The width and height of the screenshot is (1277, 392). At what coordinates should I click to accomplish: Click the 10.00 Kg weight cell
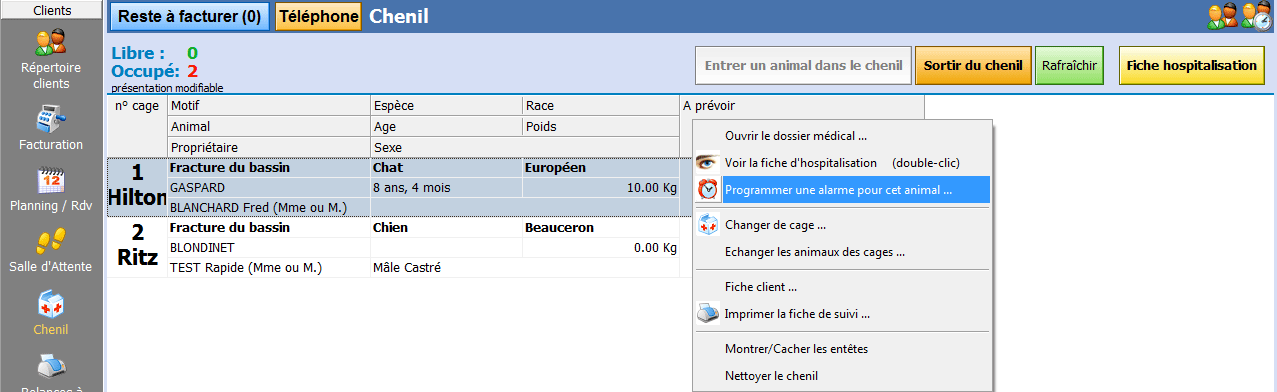(x=600, y=187)
